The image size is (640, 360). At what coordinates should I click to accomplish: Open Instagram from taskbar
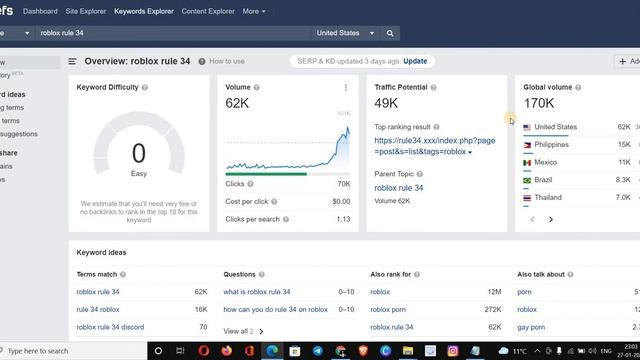click(453, 351)
